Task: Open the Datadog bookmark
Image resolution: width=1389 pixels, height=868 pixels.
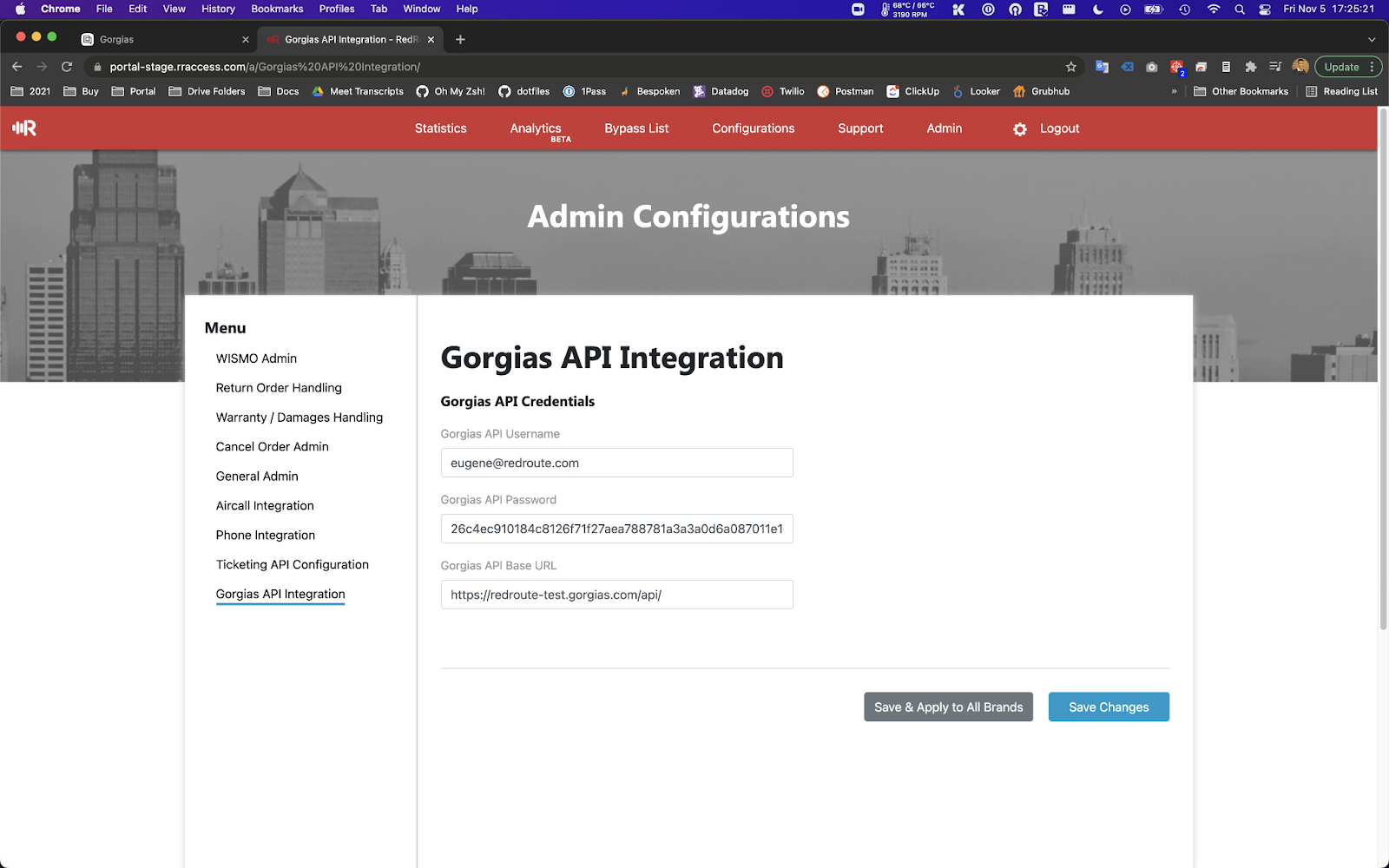Action: 721,91
